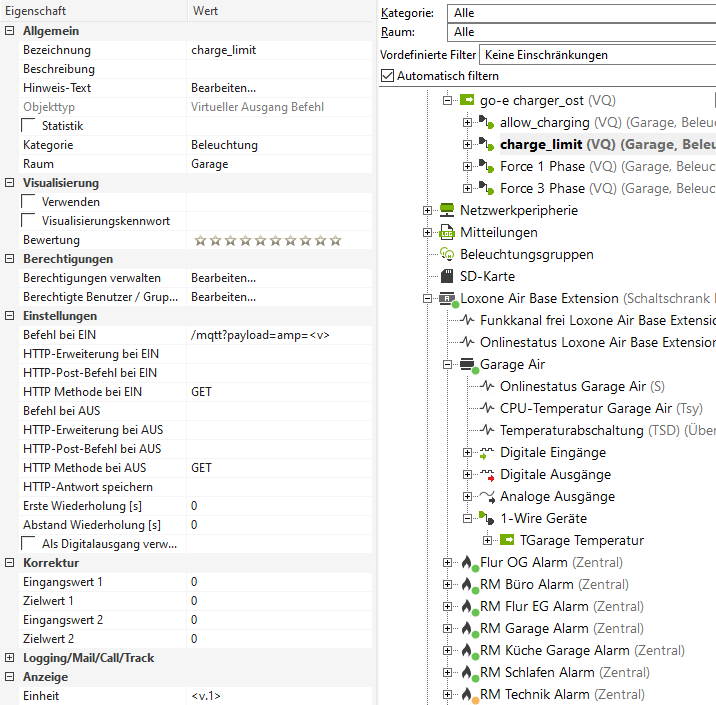
Task: Click Bearbeiten next to Berechtigungen verwalten
Action: (x=223, y=278)
